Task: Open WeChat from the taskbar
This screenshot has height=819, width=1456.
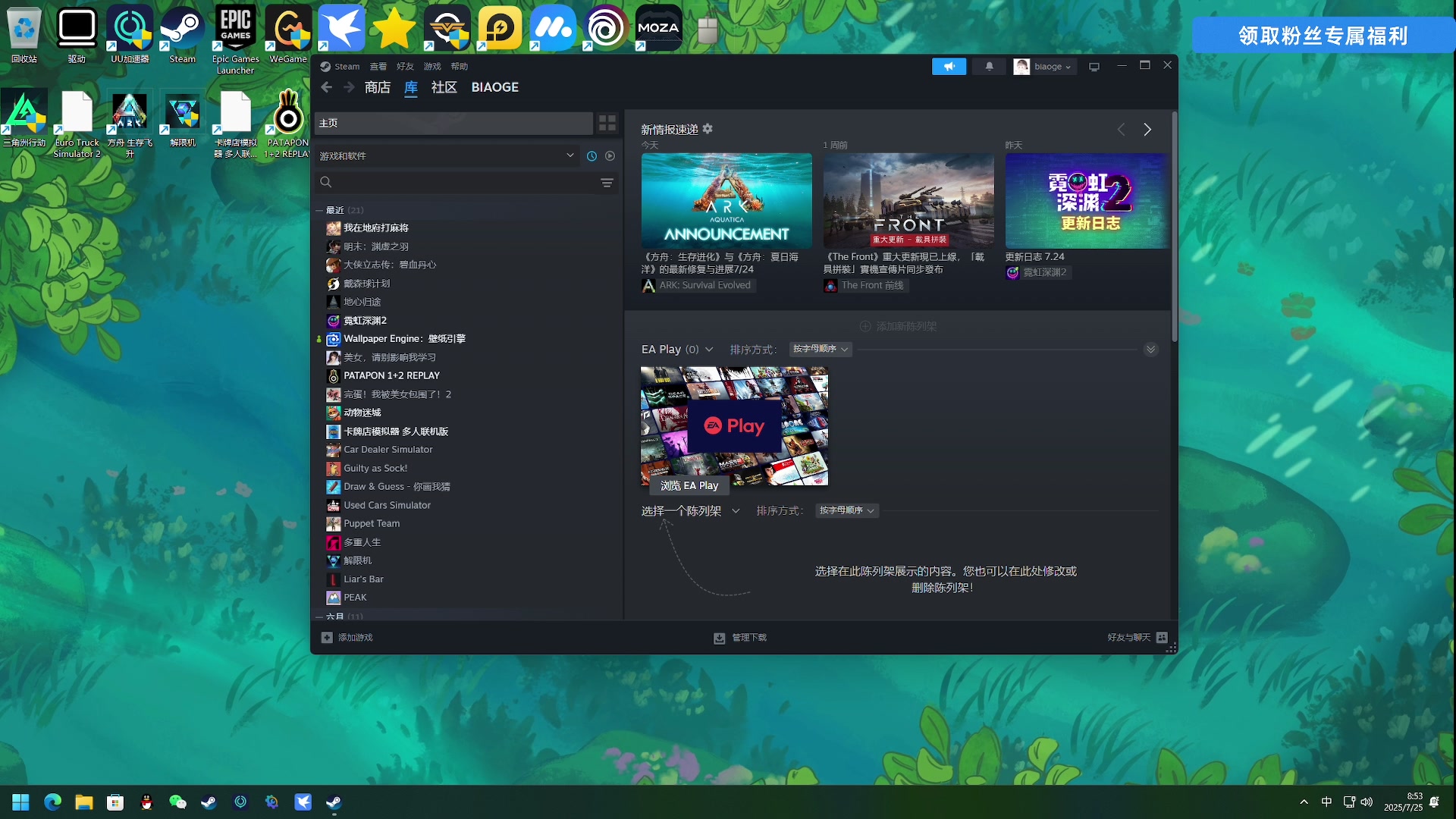Action: 177,802
